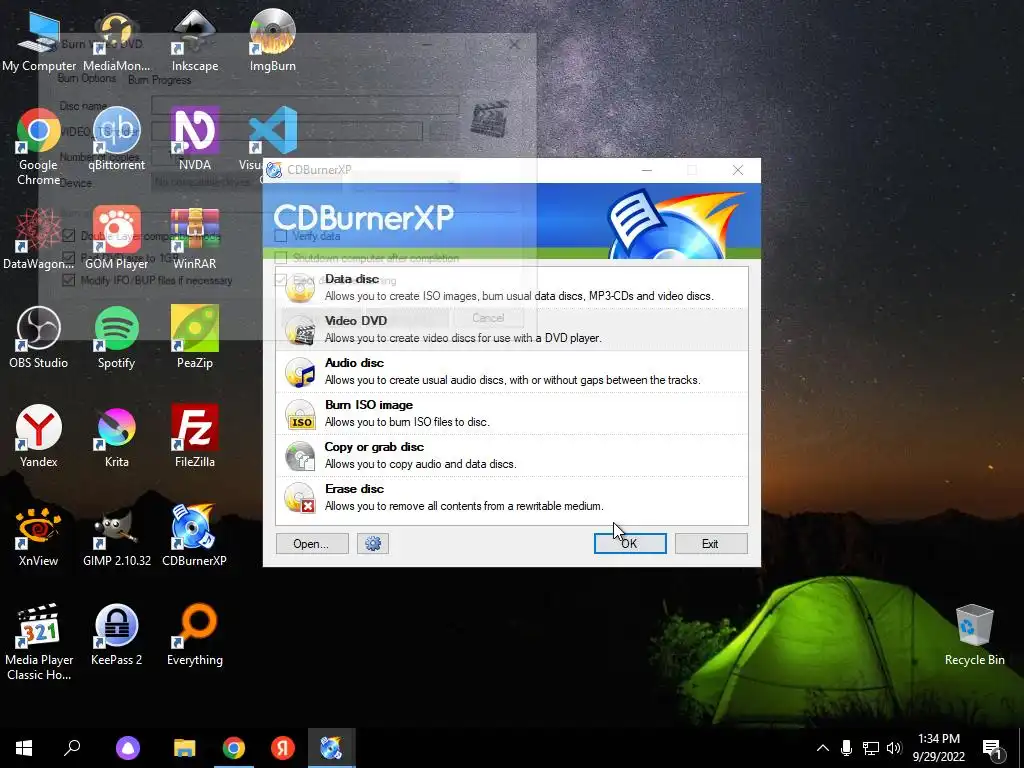
Task: Select the Data disc option
Action: [x=511, y=287]
